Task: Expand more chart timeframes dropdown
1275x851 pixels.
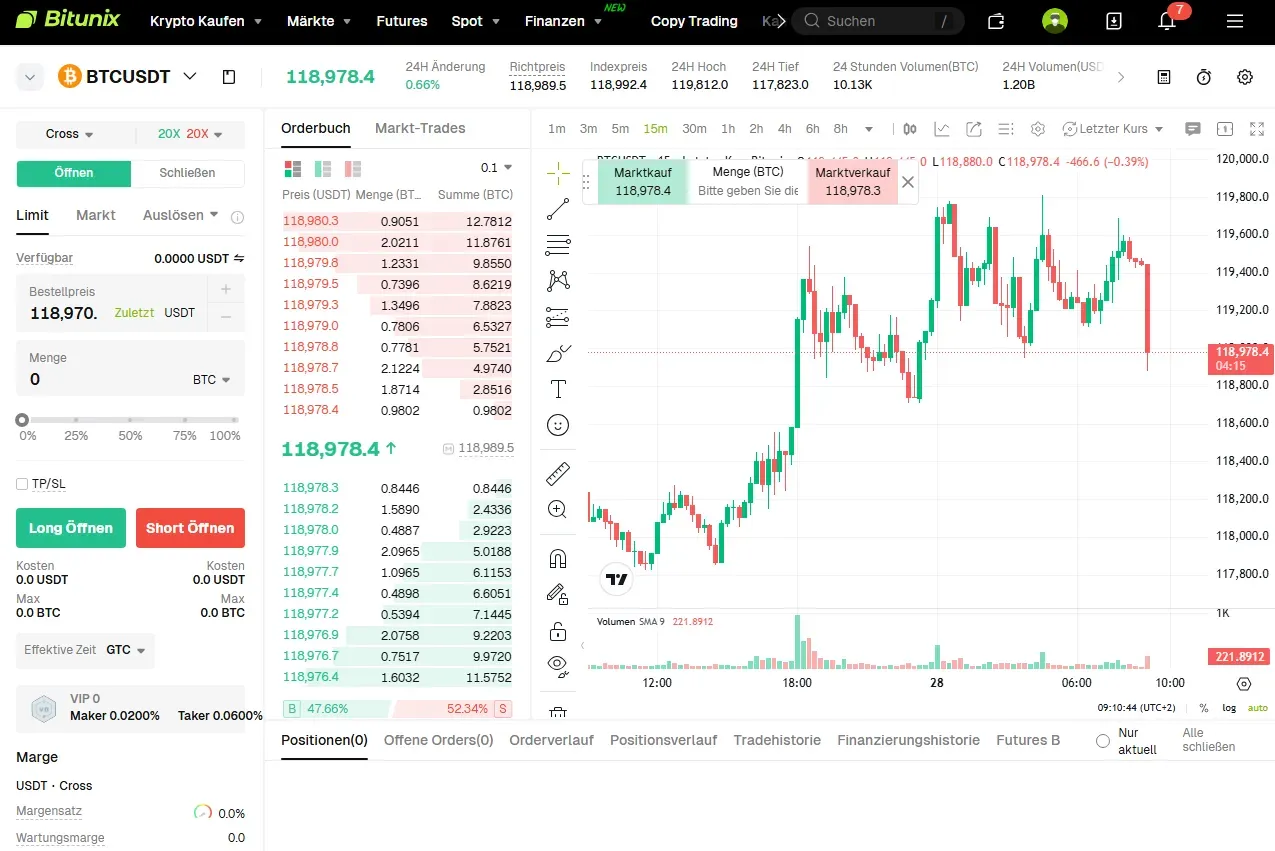Action: pos(869,129)
